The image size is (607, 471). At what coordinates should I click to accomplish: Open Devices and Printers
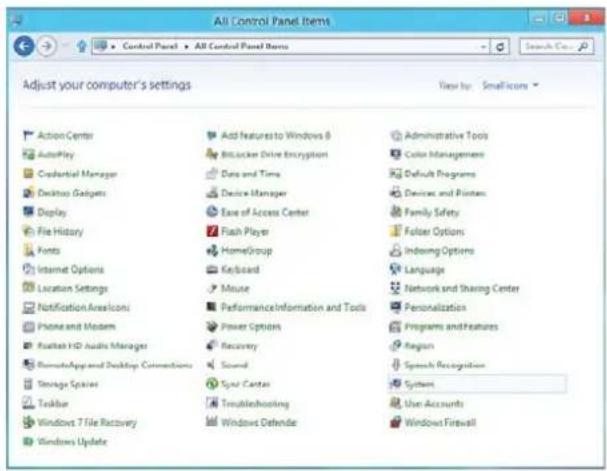pyautogui.click(x=445, y=193)
